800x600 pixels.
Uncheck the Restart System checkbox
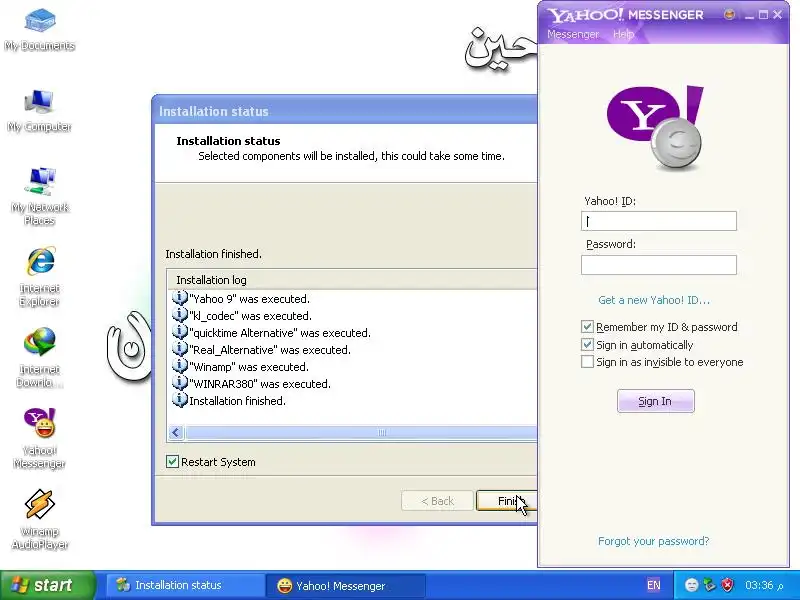172,462
